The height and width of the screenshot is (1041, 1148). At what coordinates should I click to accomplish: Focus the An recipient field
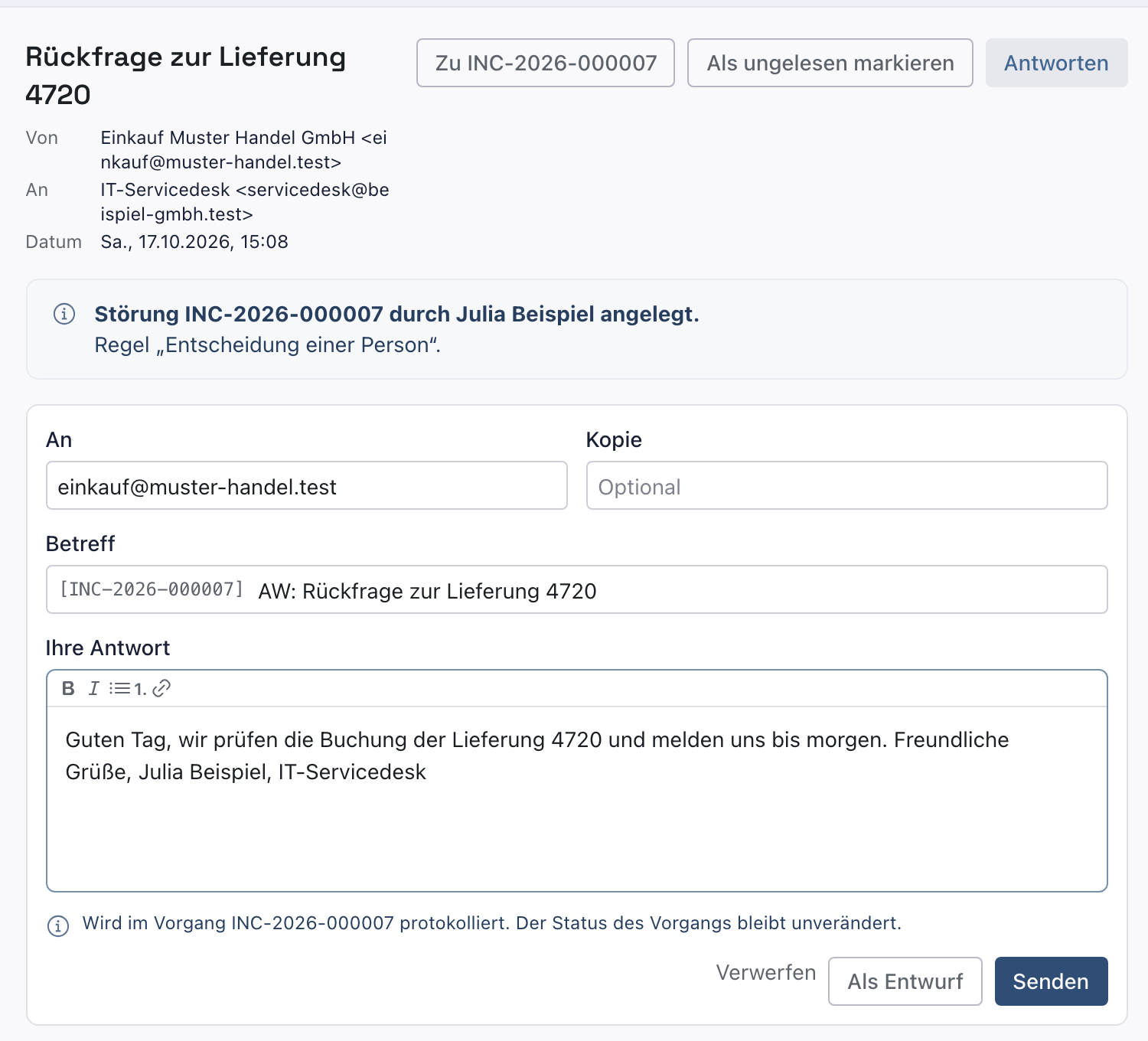click(x=307, y=485)
